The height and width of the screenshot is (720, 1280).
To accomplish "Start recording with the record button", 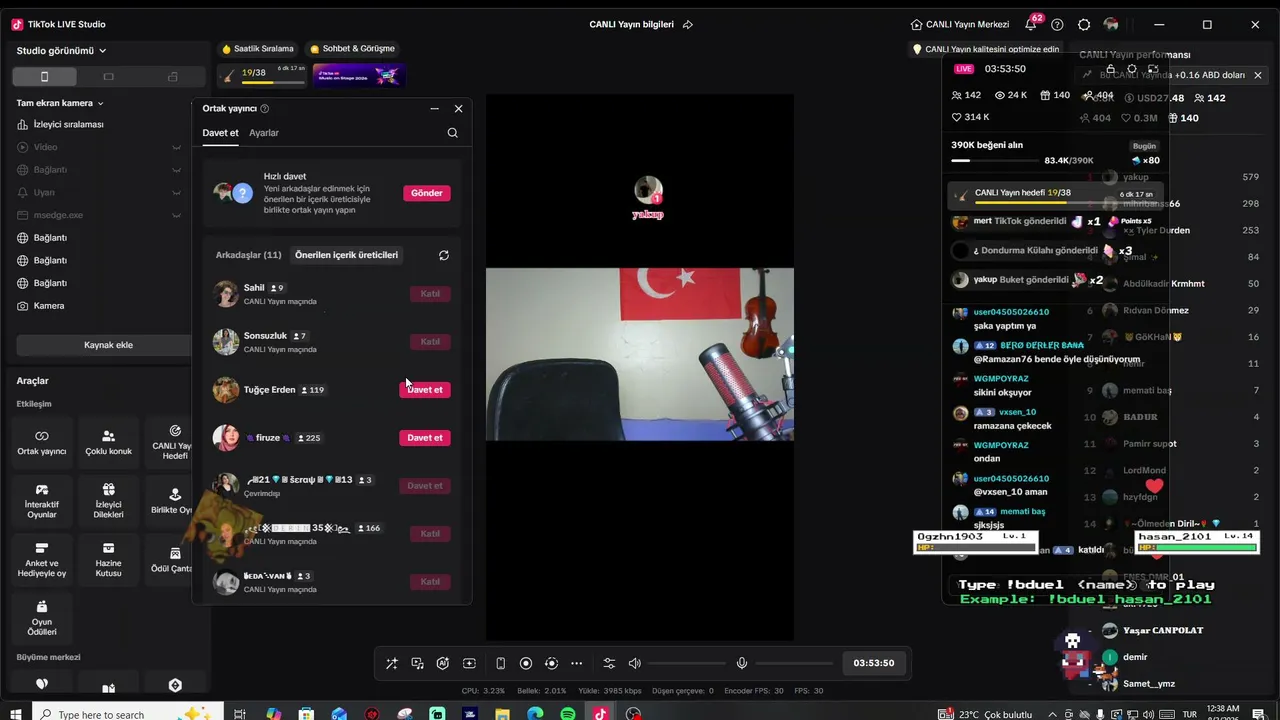I will coord(526,663).
